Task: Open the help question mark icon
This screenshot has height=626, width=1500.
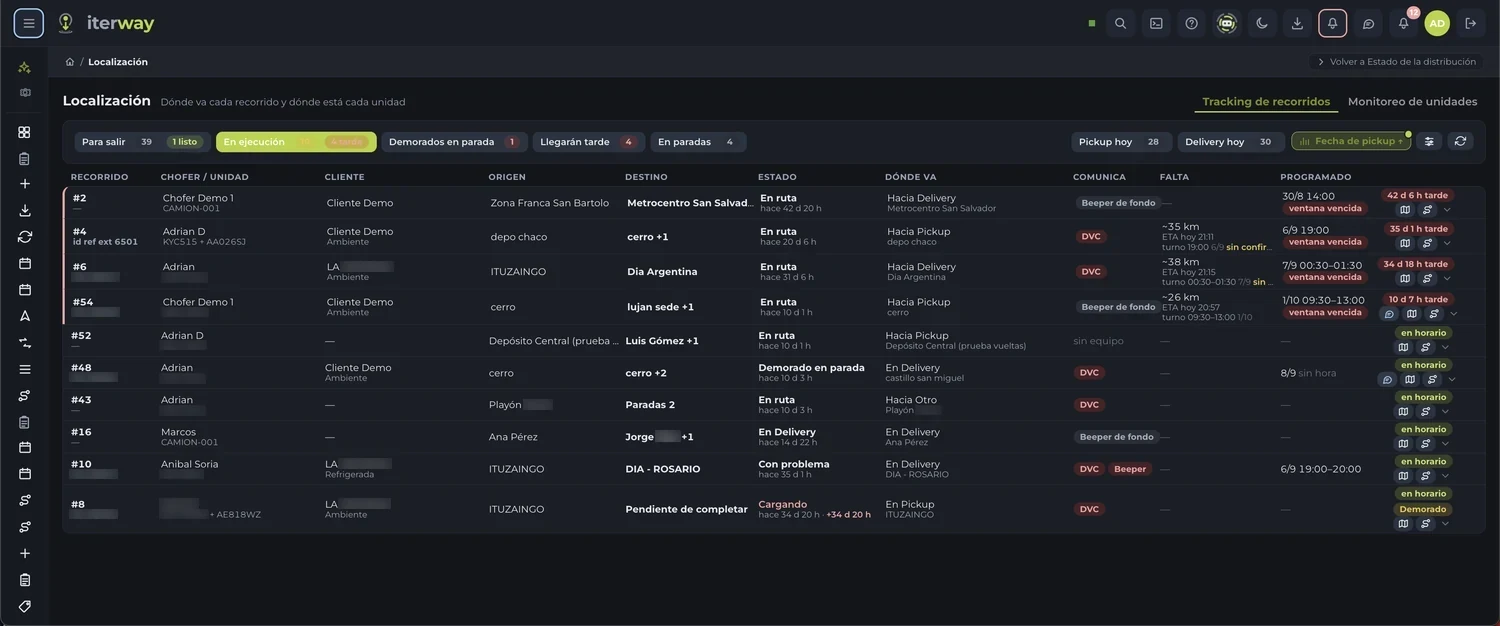Action: click(x=1191, y=23)
